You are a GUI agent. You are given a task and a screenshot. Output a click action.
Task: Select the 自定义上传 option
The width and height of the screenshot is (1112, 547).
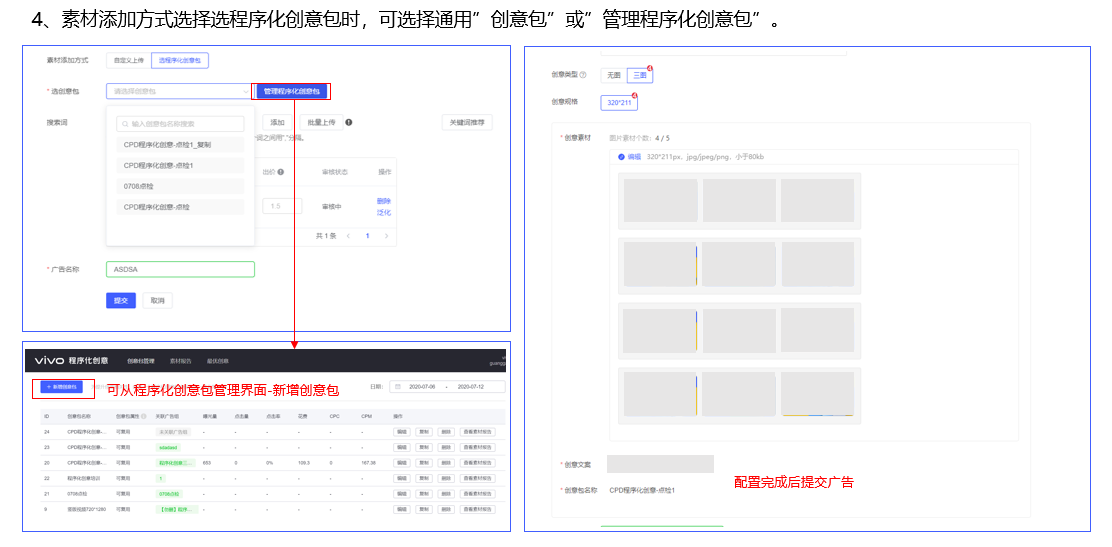pyautogui.click(x=128, y=61)
